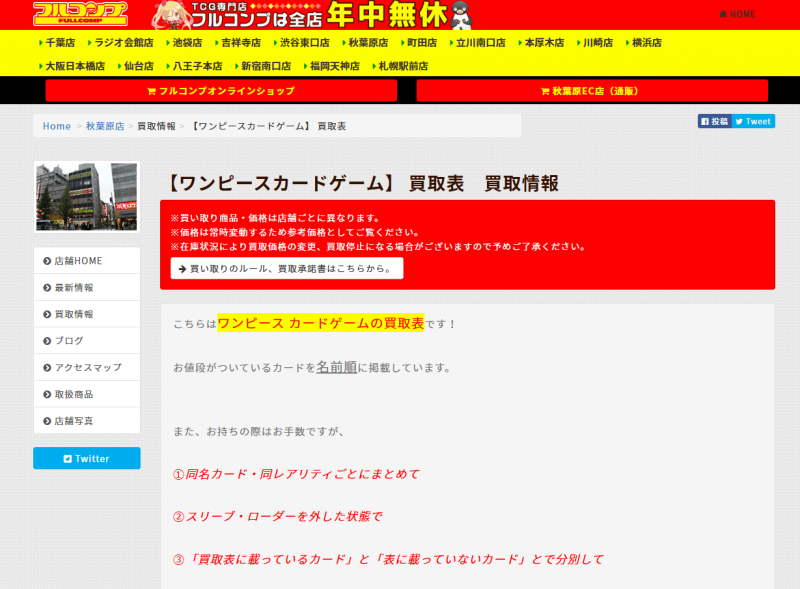Click the Tweet share button

pos(753,121)
